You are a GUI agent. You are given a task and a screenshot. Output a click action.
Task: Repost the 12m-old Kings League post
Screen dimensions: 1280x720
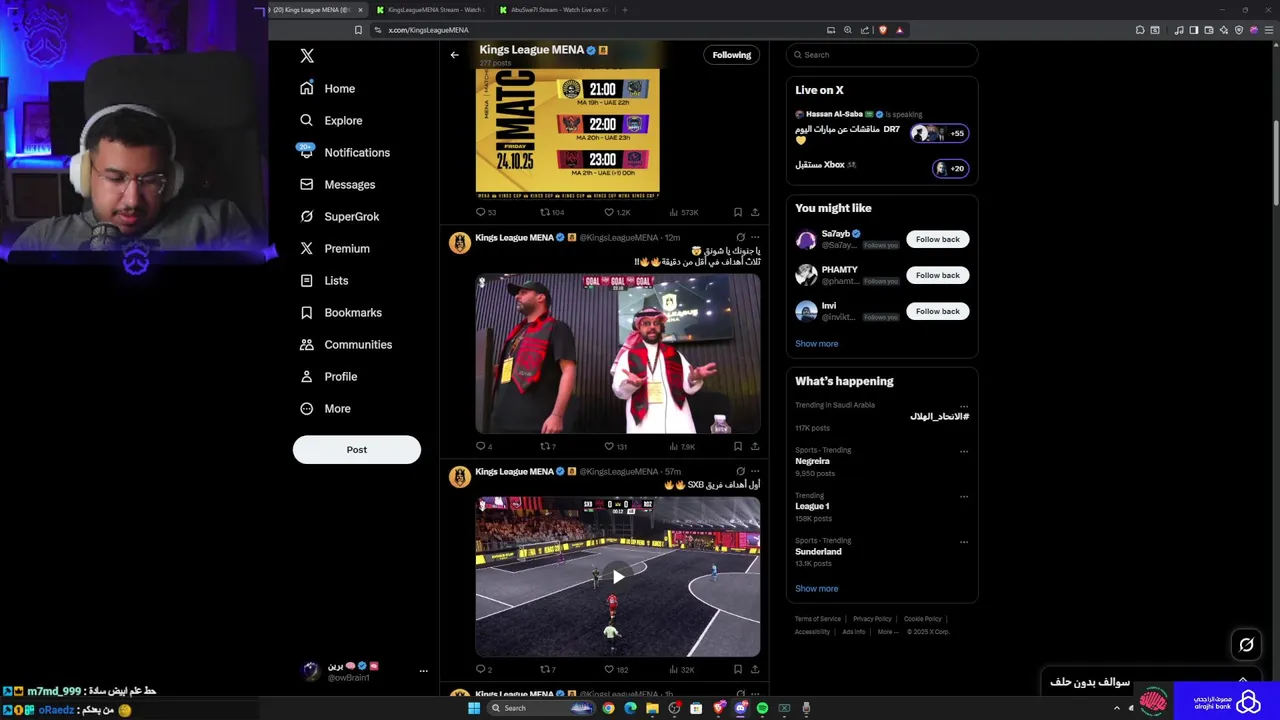point(546,446)
